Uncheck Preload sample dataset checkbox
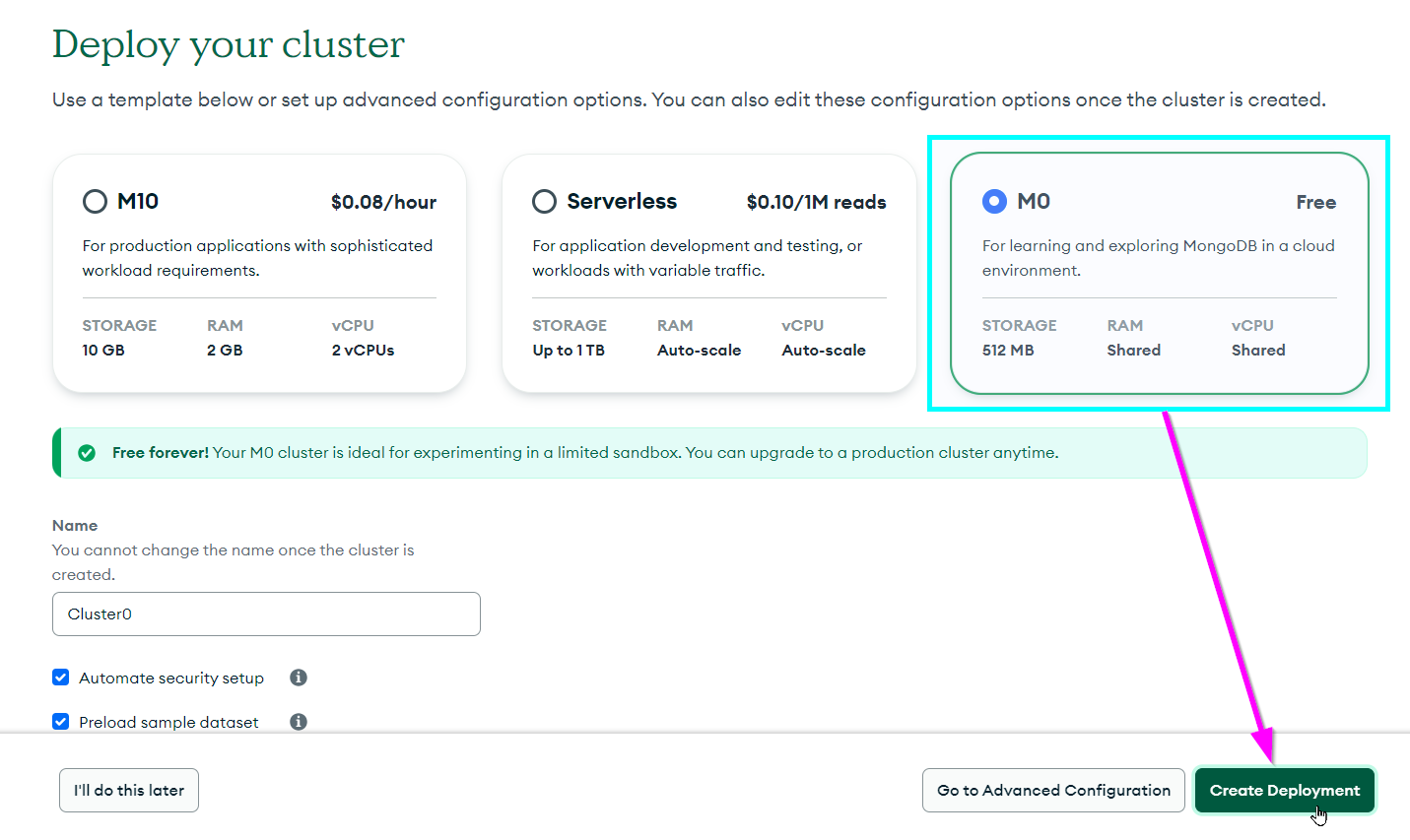This screenshot has width=1410, height=840. pos(61,722)
